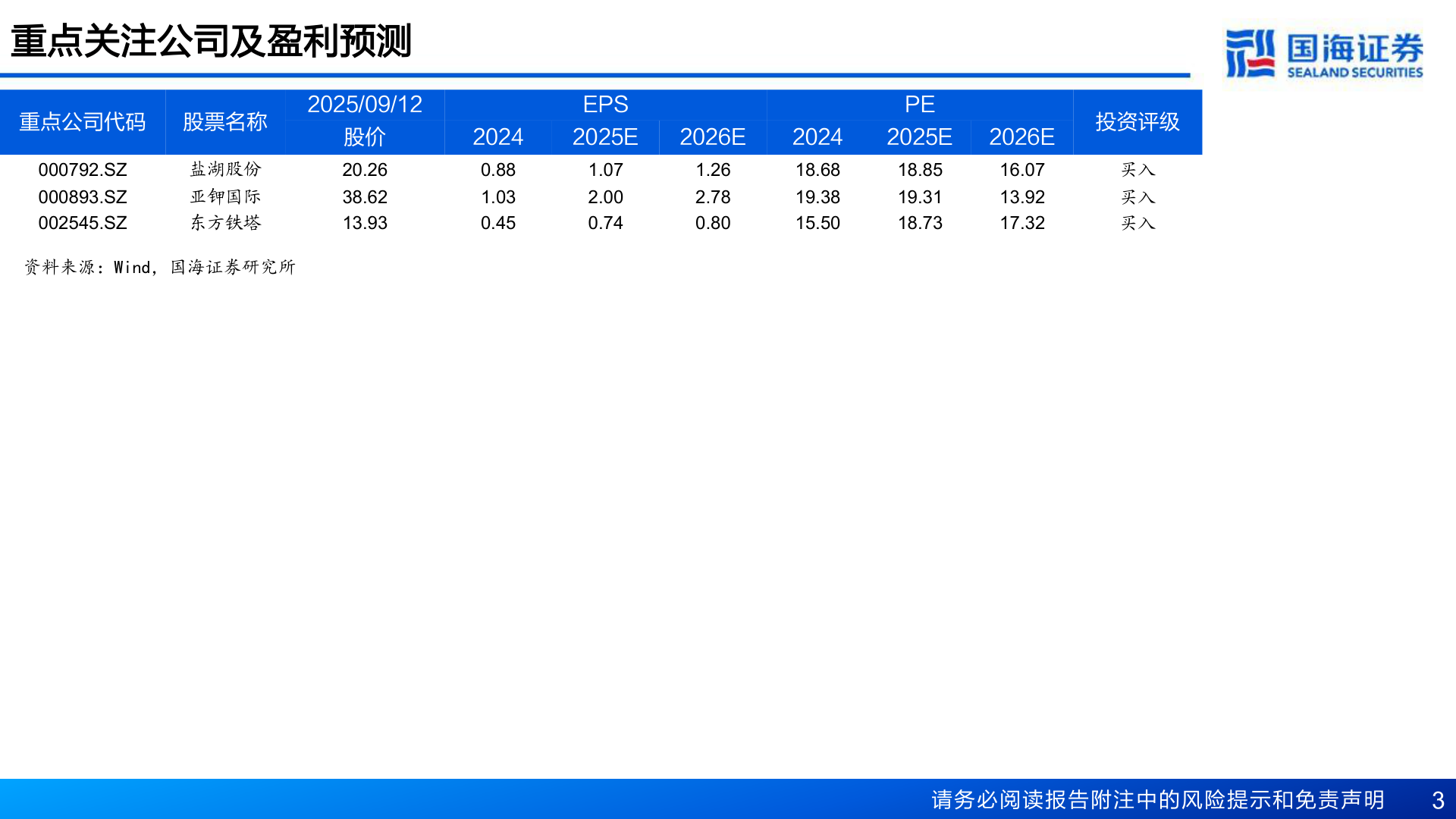
Task: Select the 2025E column under EPS
Action: [604, 138]
